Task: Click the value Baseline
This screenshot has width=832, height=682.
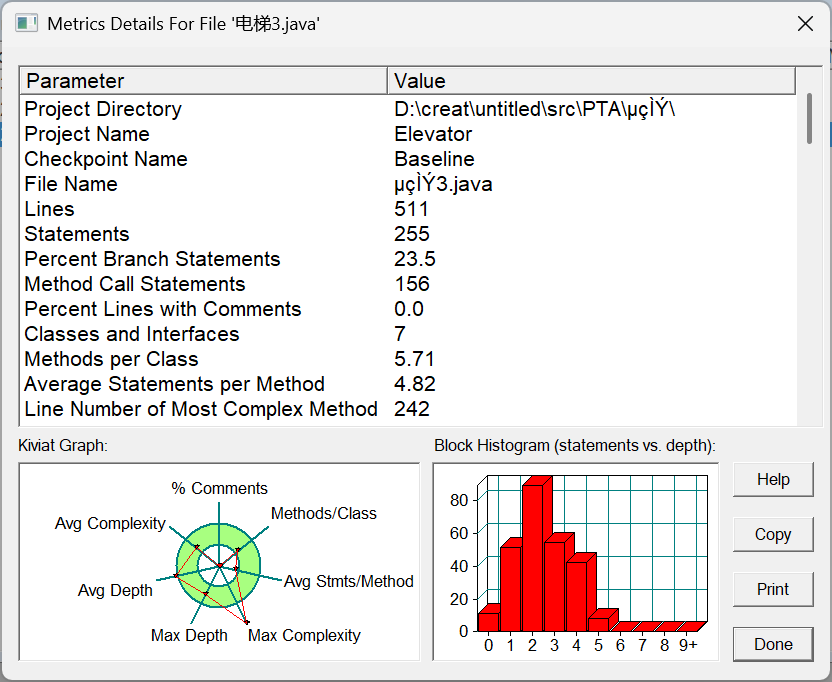Action: tap(434, 159)
